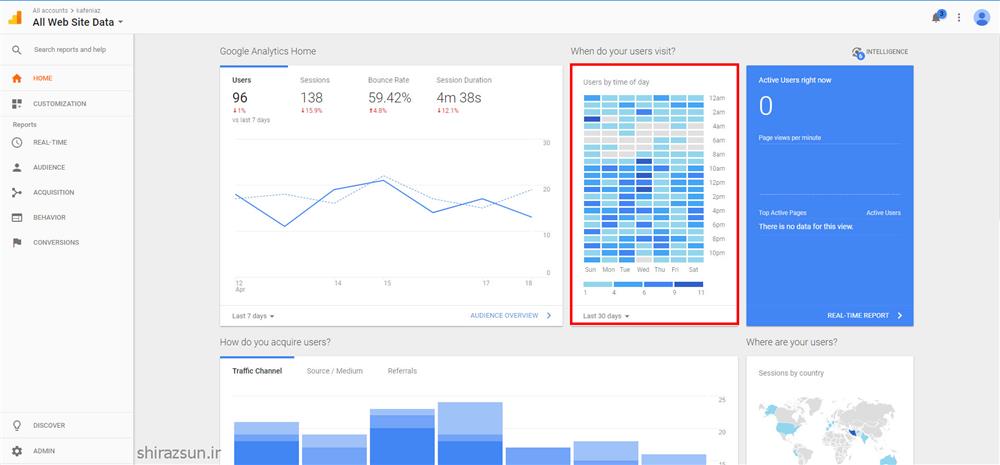Image resolution: width=1000 pixels, height=465 pixels.
Task: Click the 'Page views per minute' label
Action: coord(790,138)
